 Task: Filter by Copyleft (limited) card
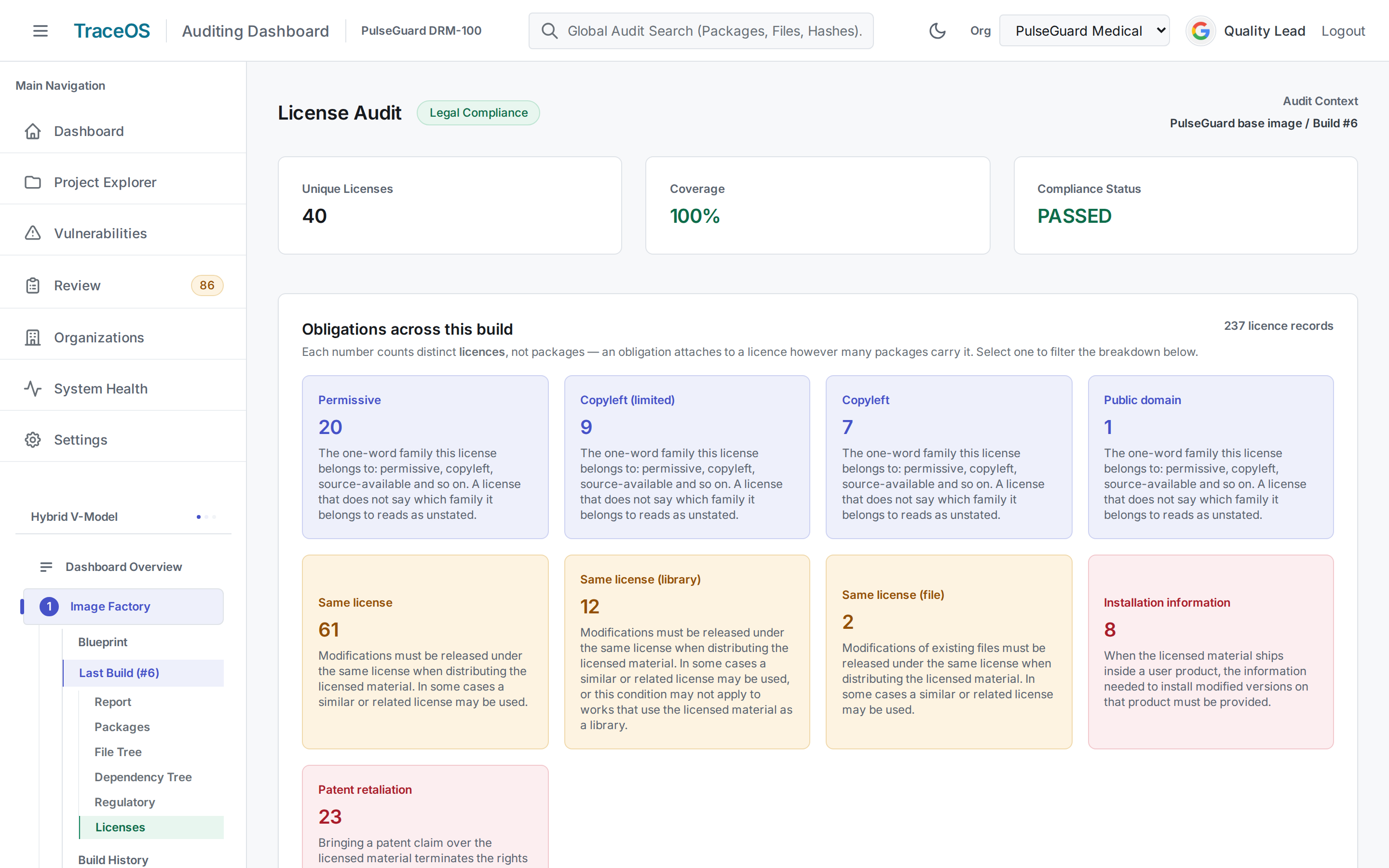(x=687, y=457)
